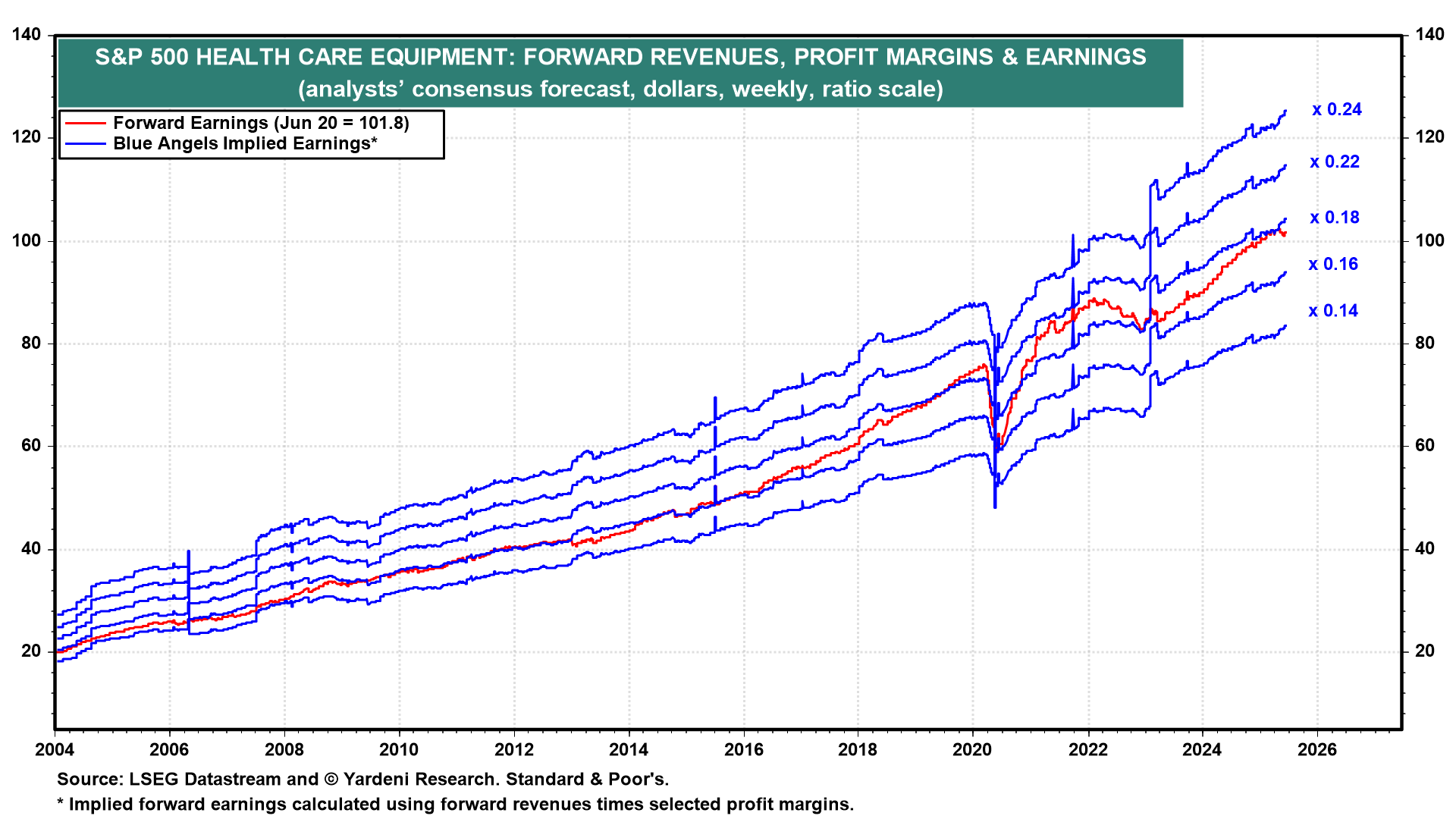Image resolution: width=1456 pixels, height=819 pixels.
Task: Click the implied forward earnings footnote
Action: click(455, 804)
